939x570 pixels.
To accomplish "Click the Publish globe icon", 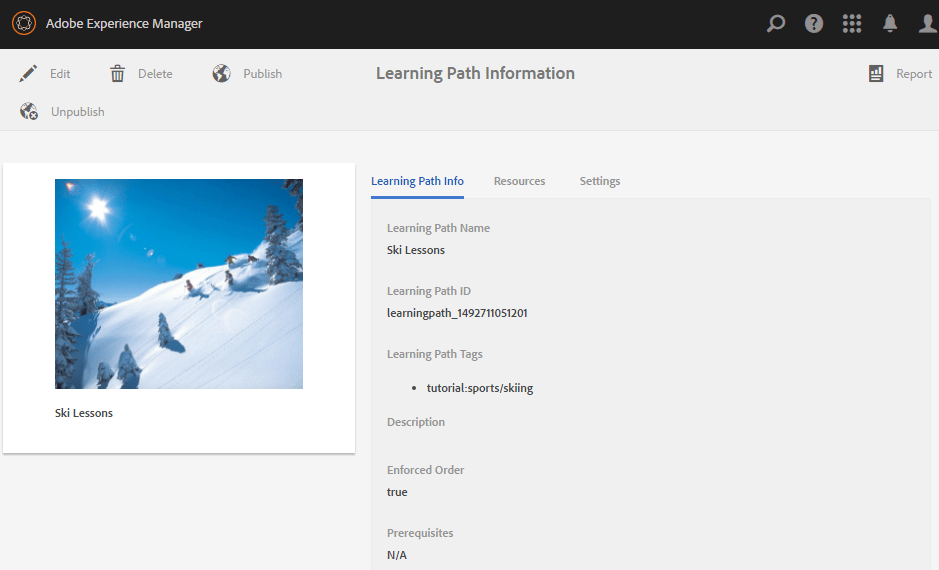I will pos(222,74).
